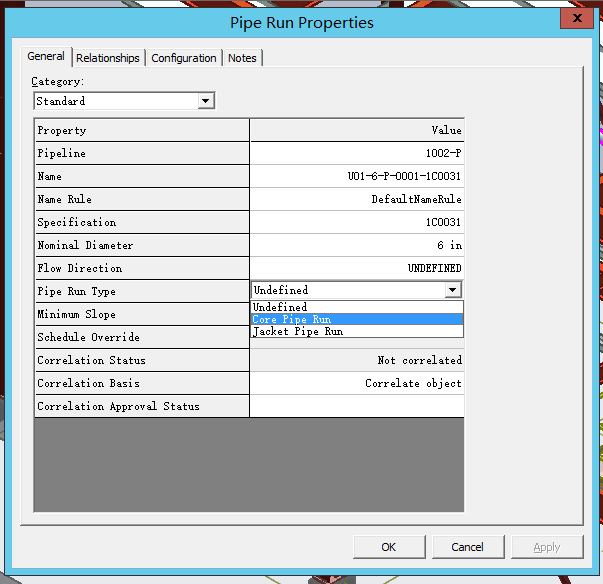Select the Correlation Approval Status label
This screenshot has height=584, width=603.
pos(142,406)
